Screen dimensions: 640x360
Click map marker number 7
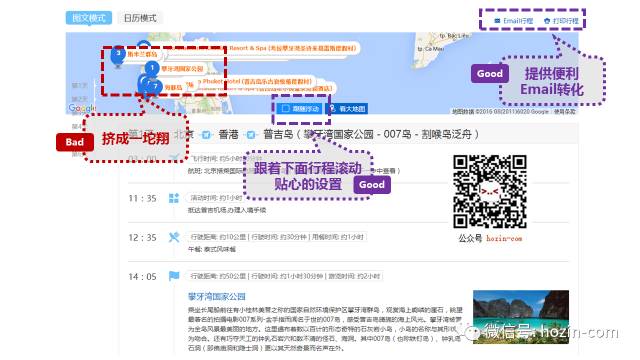(155, 87)
